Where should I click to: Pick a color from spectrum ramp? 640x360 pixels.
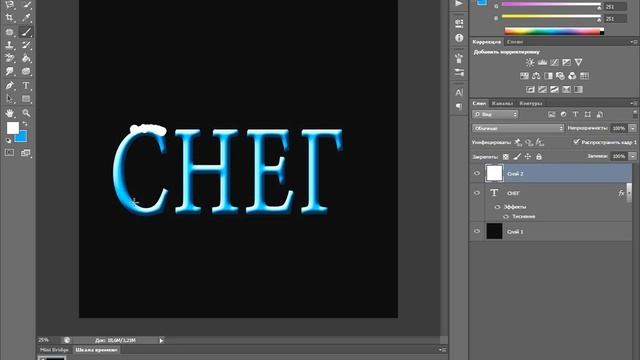[554, 31]
